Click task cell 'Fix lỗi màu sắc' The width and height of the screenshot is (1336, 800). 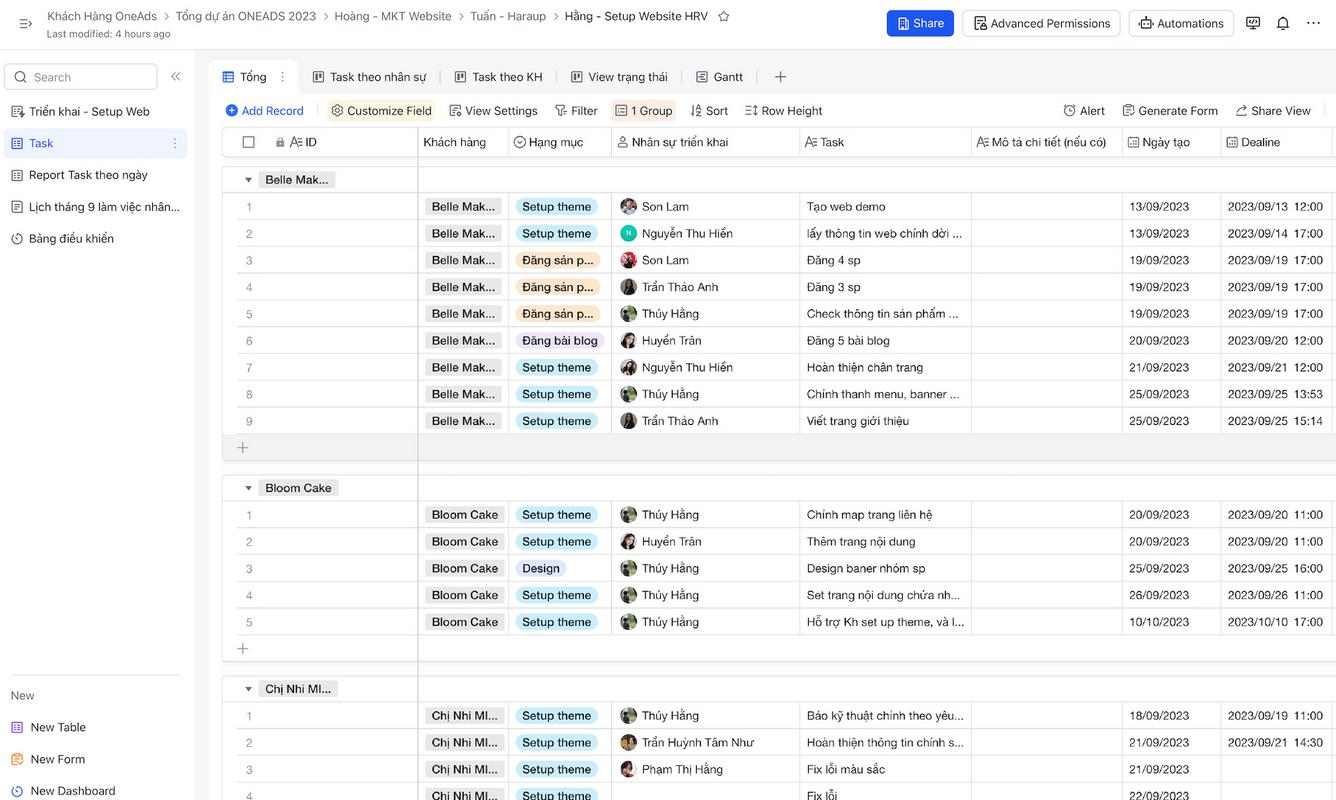[x=885, y=770]
